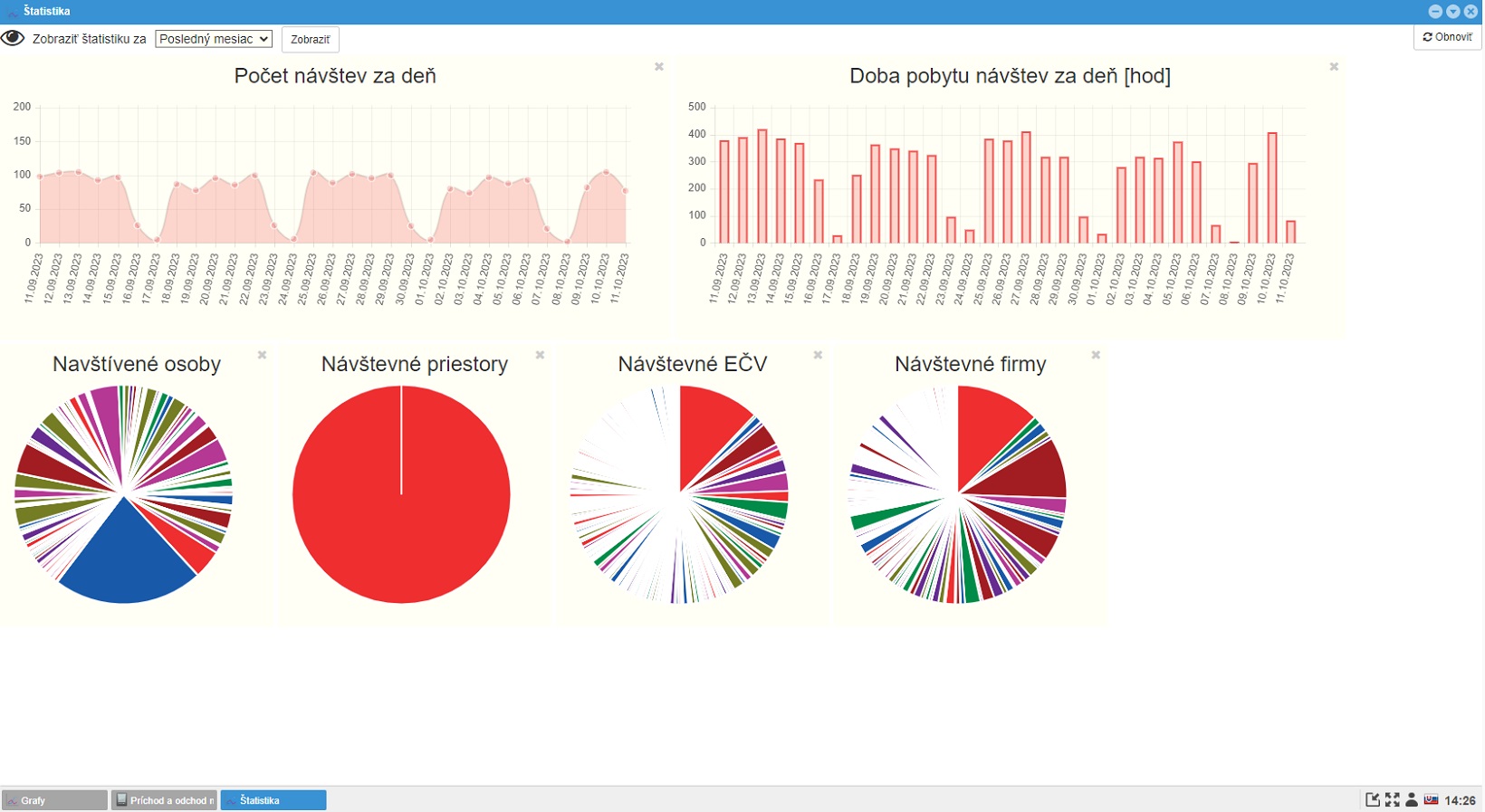Click the Navštívené osoby heading

[x=137, y=364]
